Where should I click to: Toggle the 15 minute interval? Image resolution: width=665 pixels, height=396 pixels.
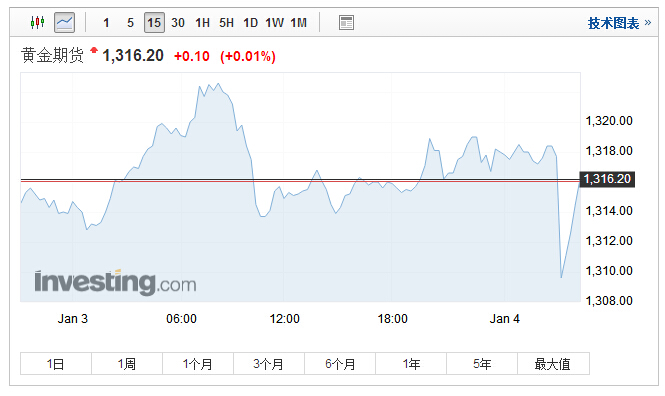(154, 22)
